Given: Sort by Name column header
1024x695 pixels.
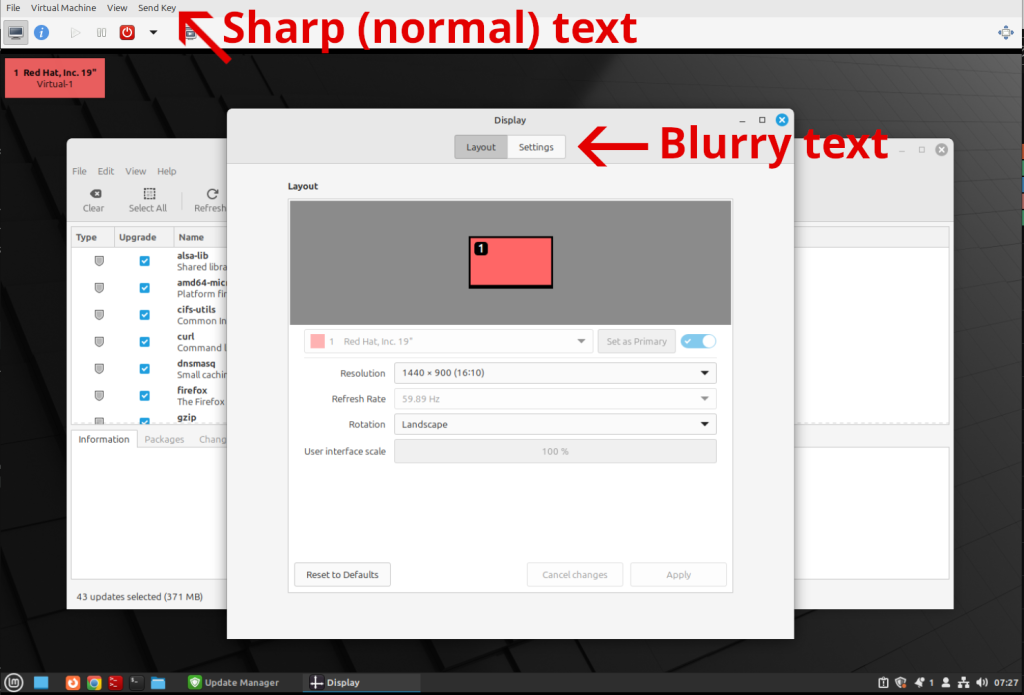Looking at the screenshot, I should (x=200, y=237).
